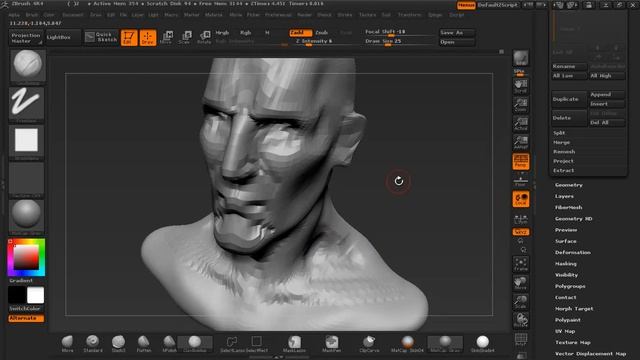640x360 pixels.
Task: Open the Document menu
Action: coord(73,15)
